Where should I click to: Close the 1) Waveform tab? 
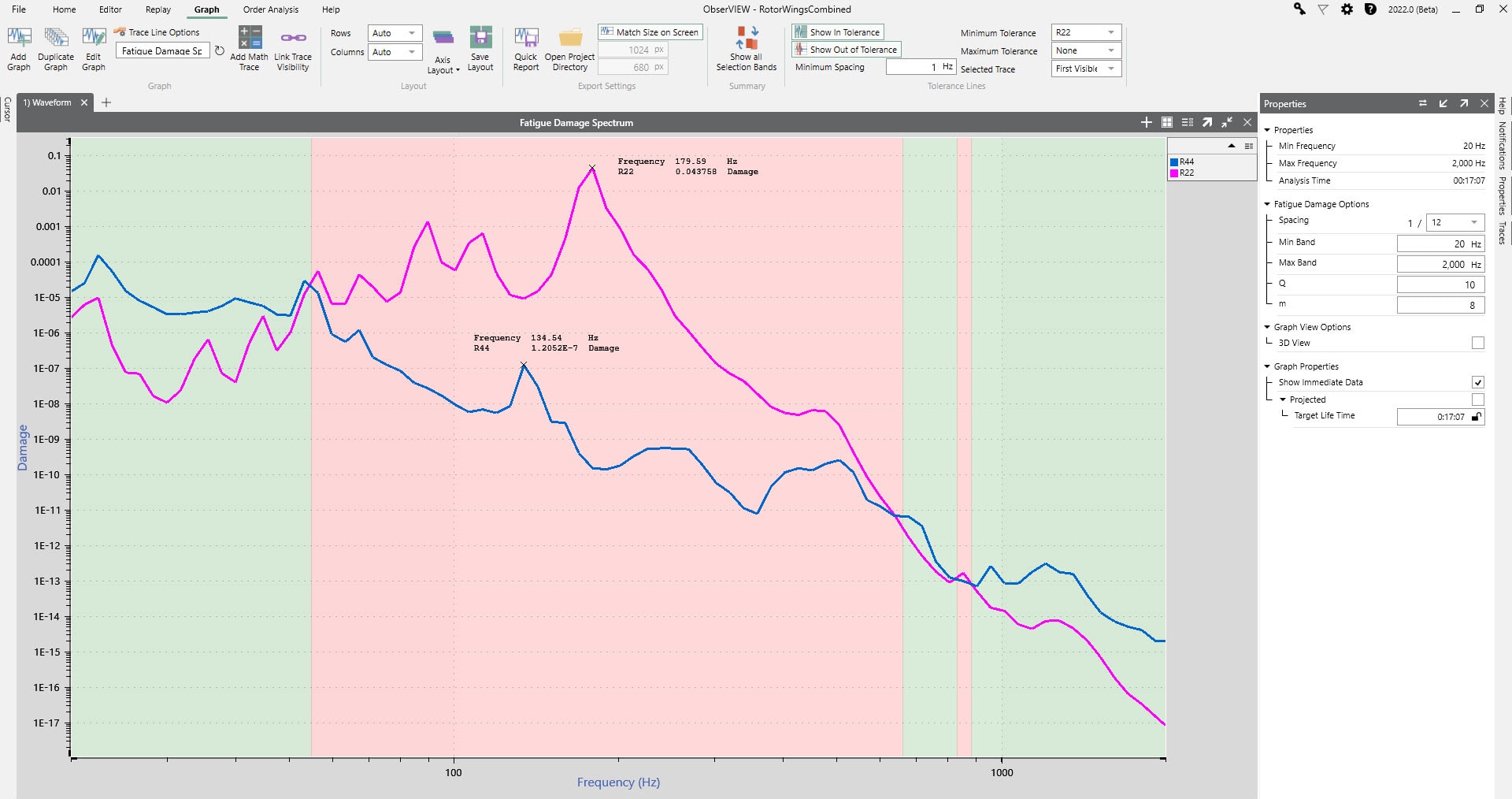point(84,102)
